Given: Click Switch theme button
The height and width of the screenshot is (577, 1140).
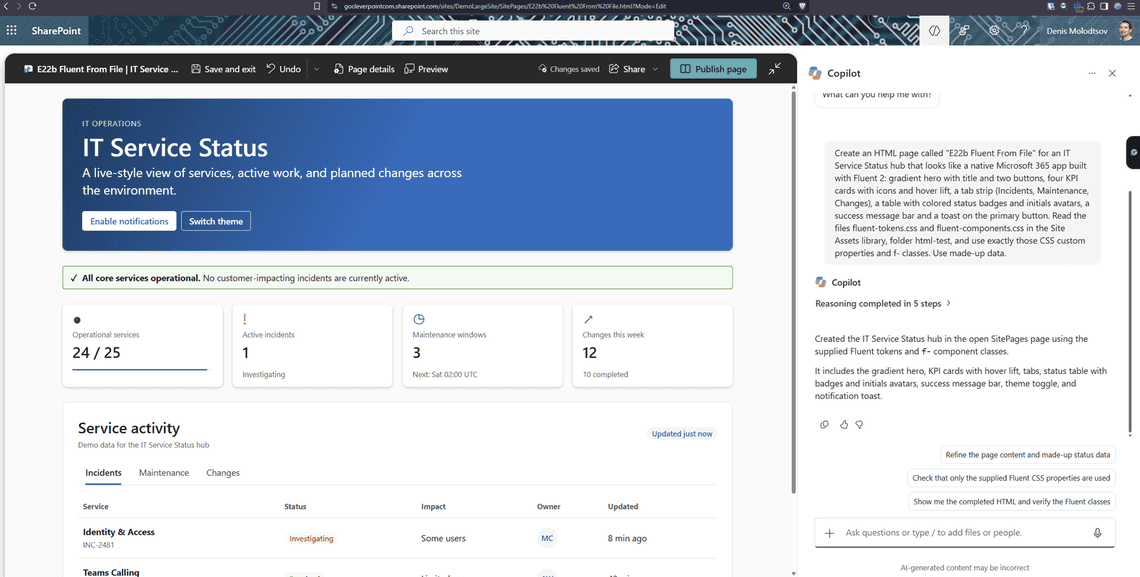Looking at the screenshot, I should (216, 221).
